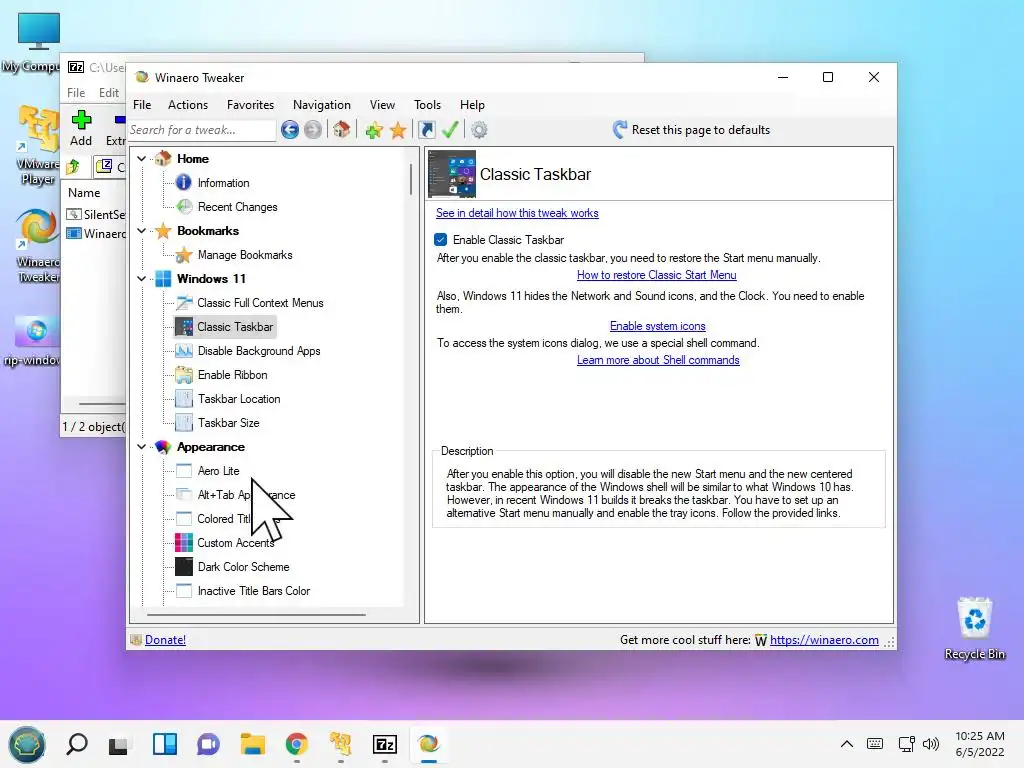Open settings gear in Winaero toolbar
1024x768 pixels.
[479, 130]
